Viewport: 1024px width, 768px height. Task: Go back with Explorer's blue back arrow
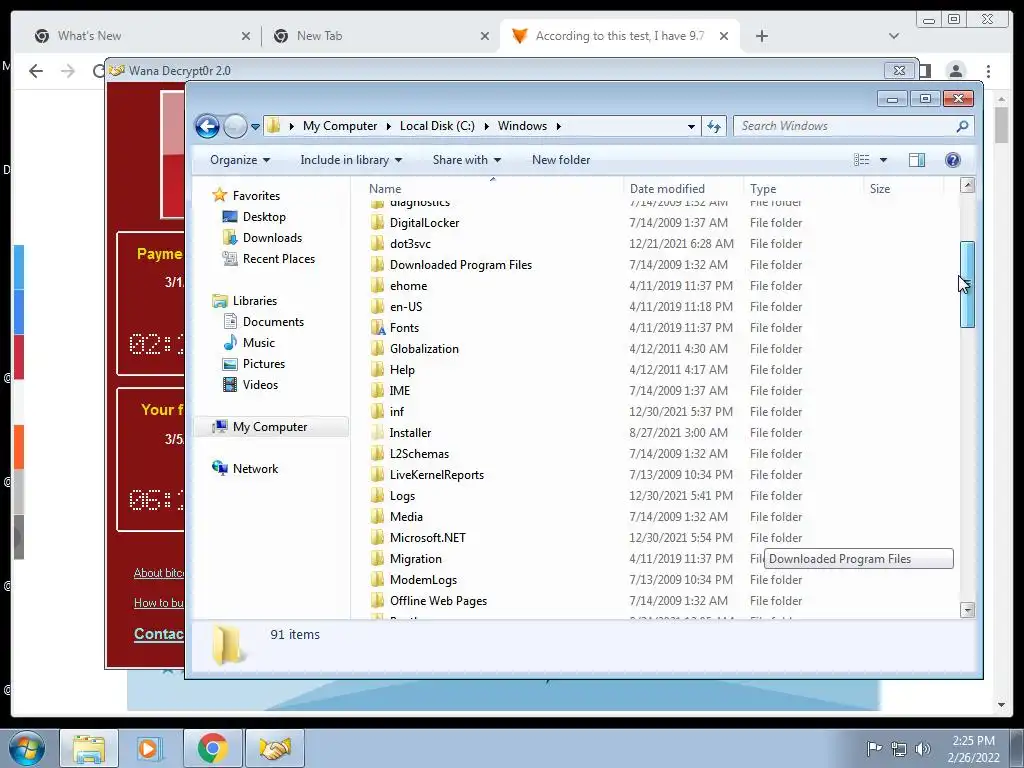[x=208, y=126]
